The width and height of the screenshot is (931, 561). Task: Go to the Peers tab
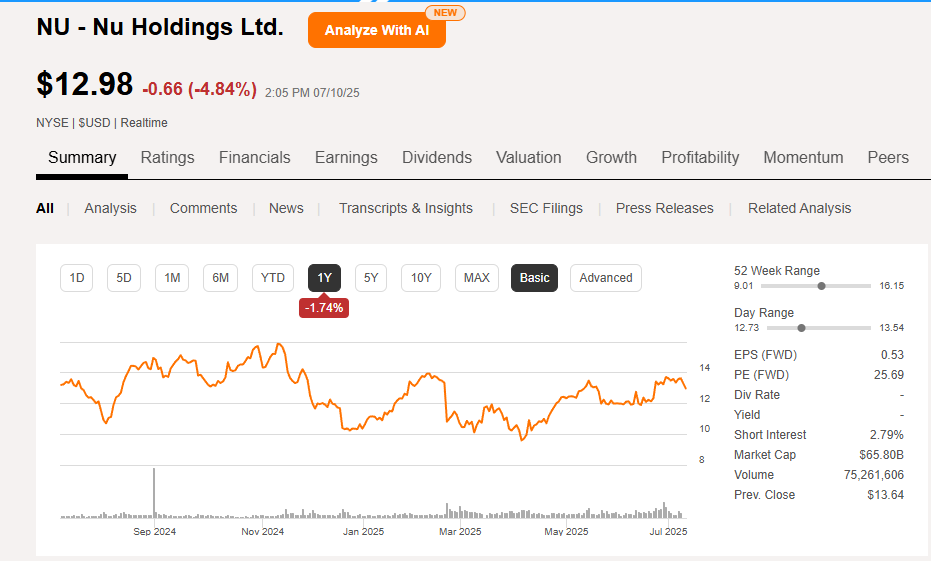(888, 157)
